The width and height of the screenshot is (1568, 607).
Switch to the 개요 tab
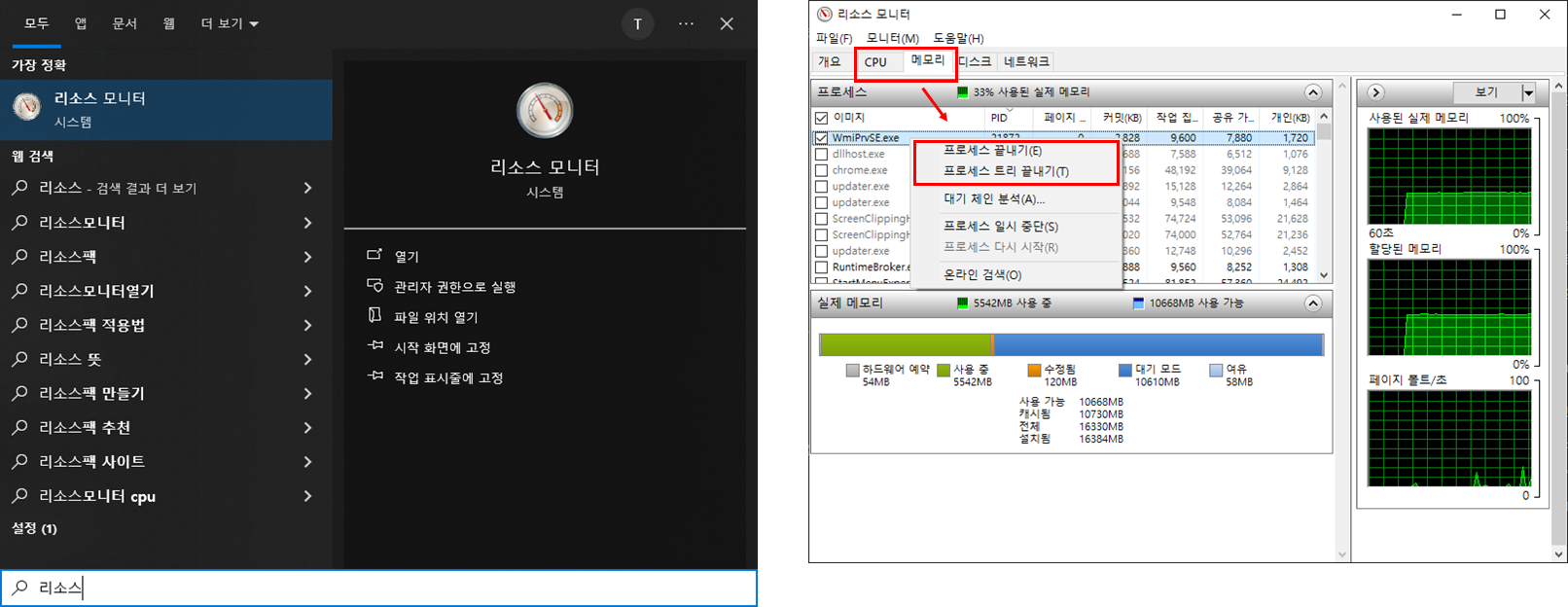[829, 61]
